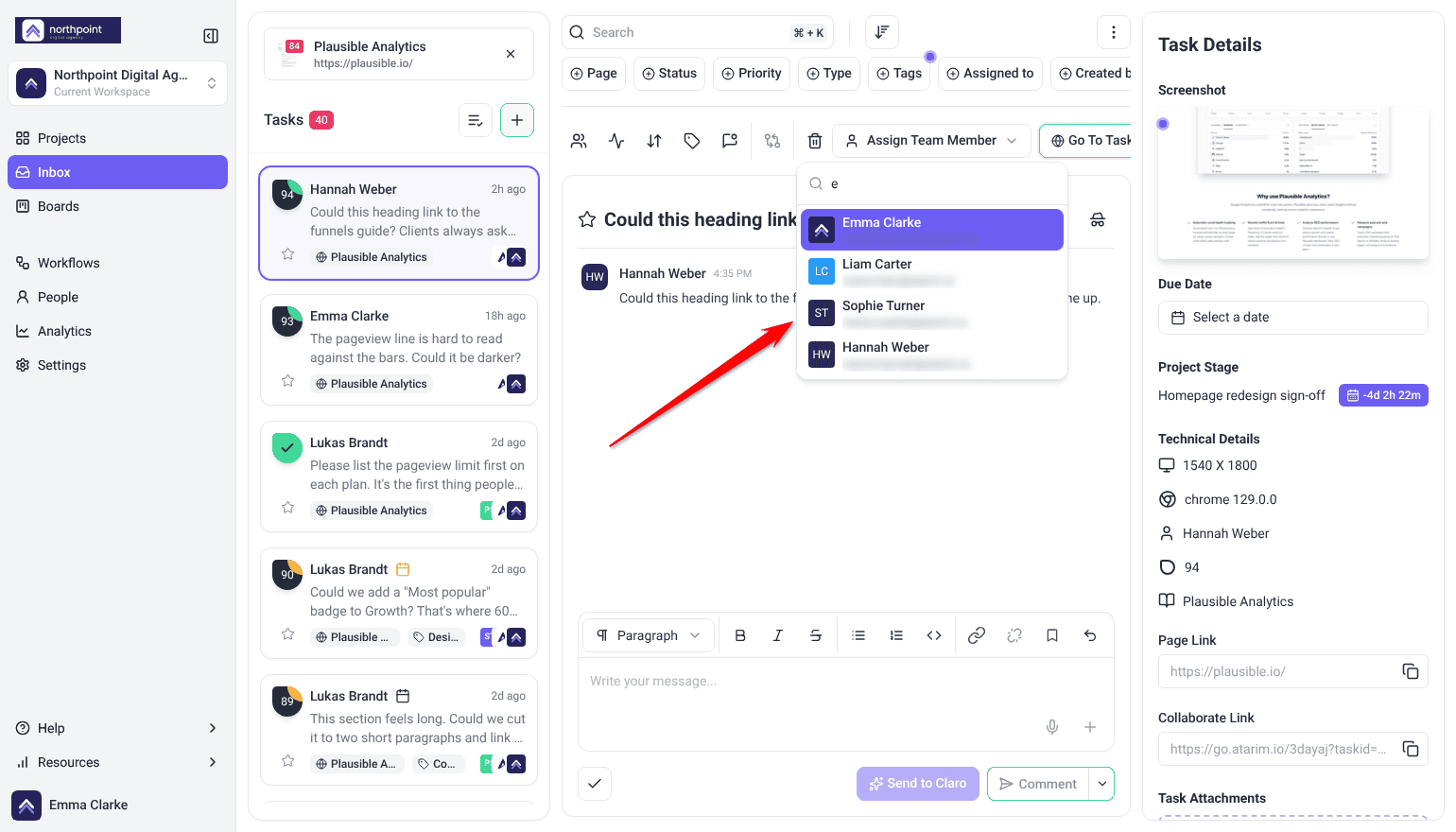The image size is (1456, 832).
Task: Star the Lukas Brandt pageview limit task
Action: 288,508
